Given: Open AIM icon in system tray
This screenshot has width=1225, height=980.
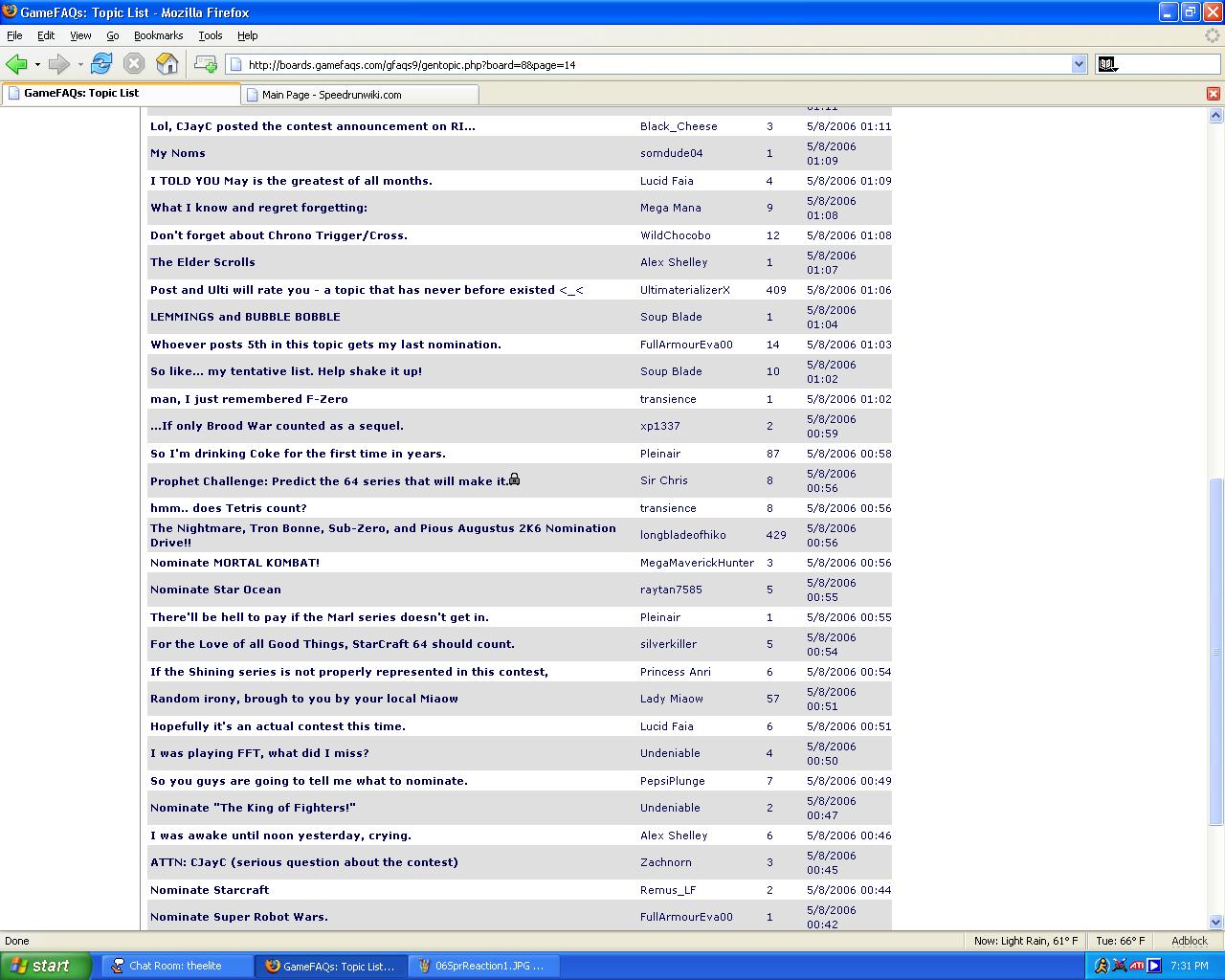Looking at the screenshot, I should pyautogui.click(x=1102, y=966).
